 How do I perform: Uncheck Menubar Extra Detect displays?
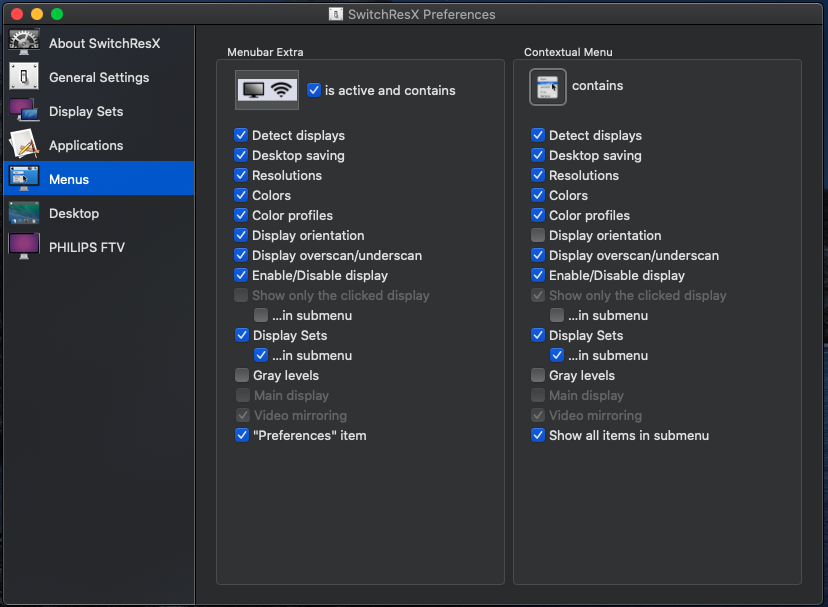pyautogui.click(x=241, y=135)
